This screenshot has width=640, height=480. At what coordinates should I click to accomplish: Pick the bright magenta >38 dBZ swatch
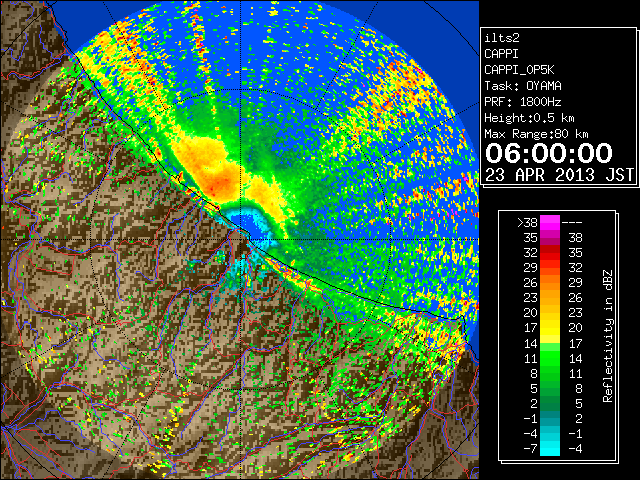pos(550,223)
